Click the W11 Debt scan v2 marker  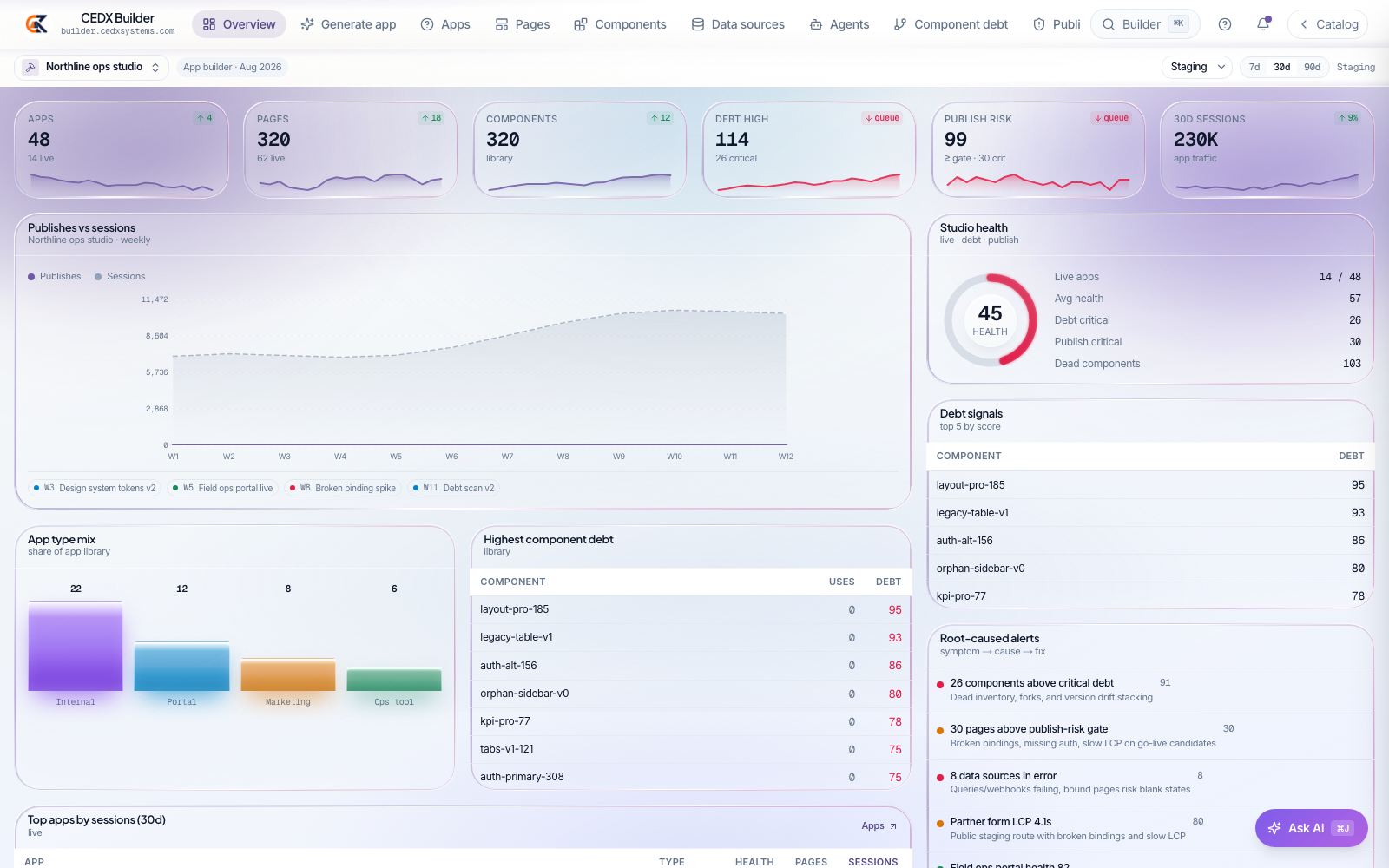(x=453, y=488)
